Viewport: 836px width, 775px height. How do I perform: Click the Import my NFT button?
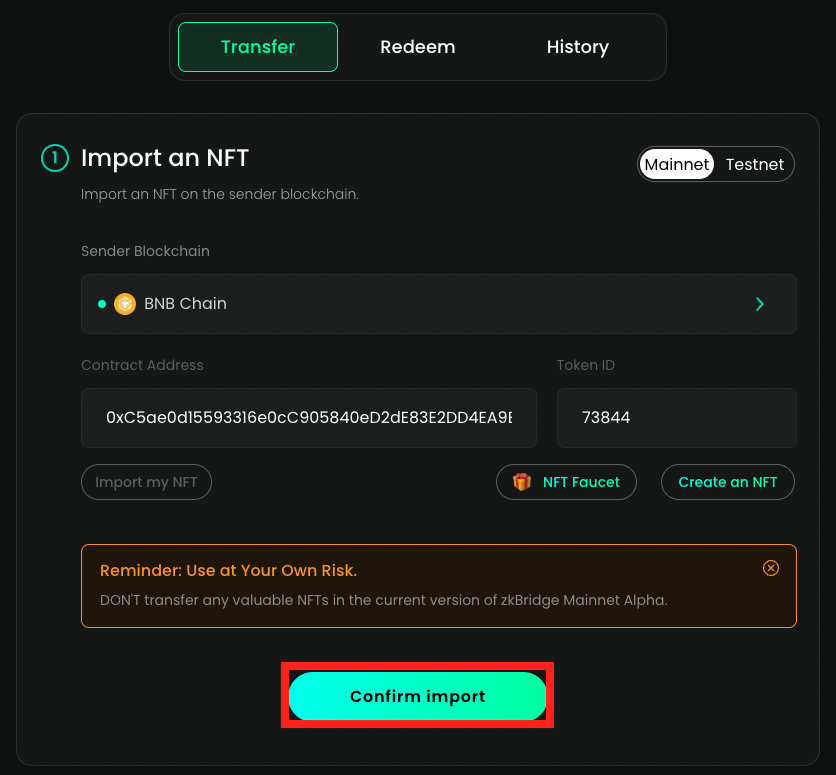(146, 482)
